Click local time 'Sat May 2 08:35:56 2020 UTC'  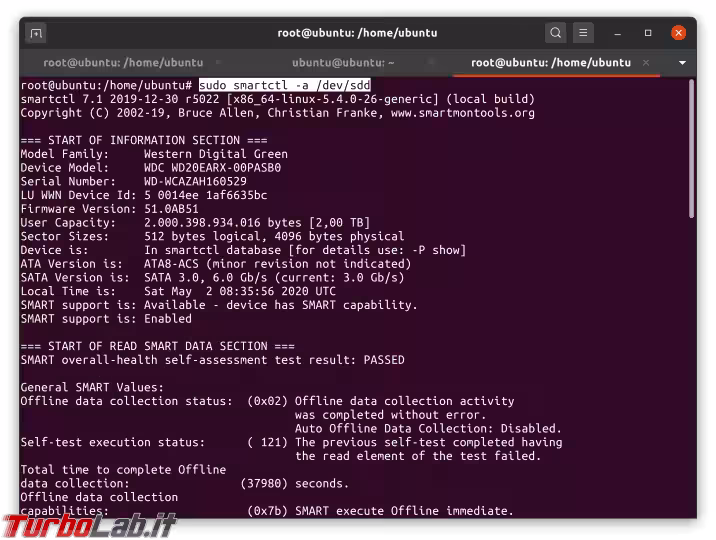point(240,291)
